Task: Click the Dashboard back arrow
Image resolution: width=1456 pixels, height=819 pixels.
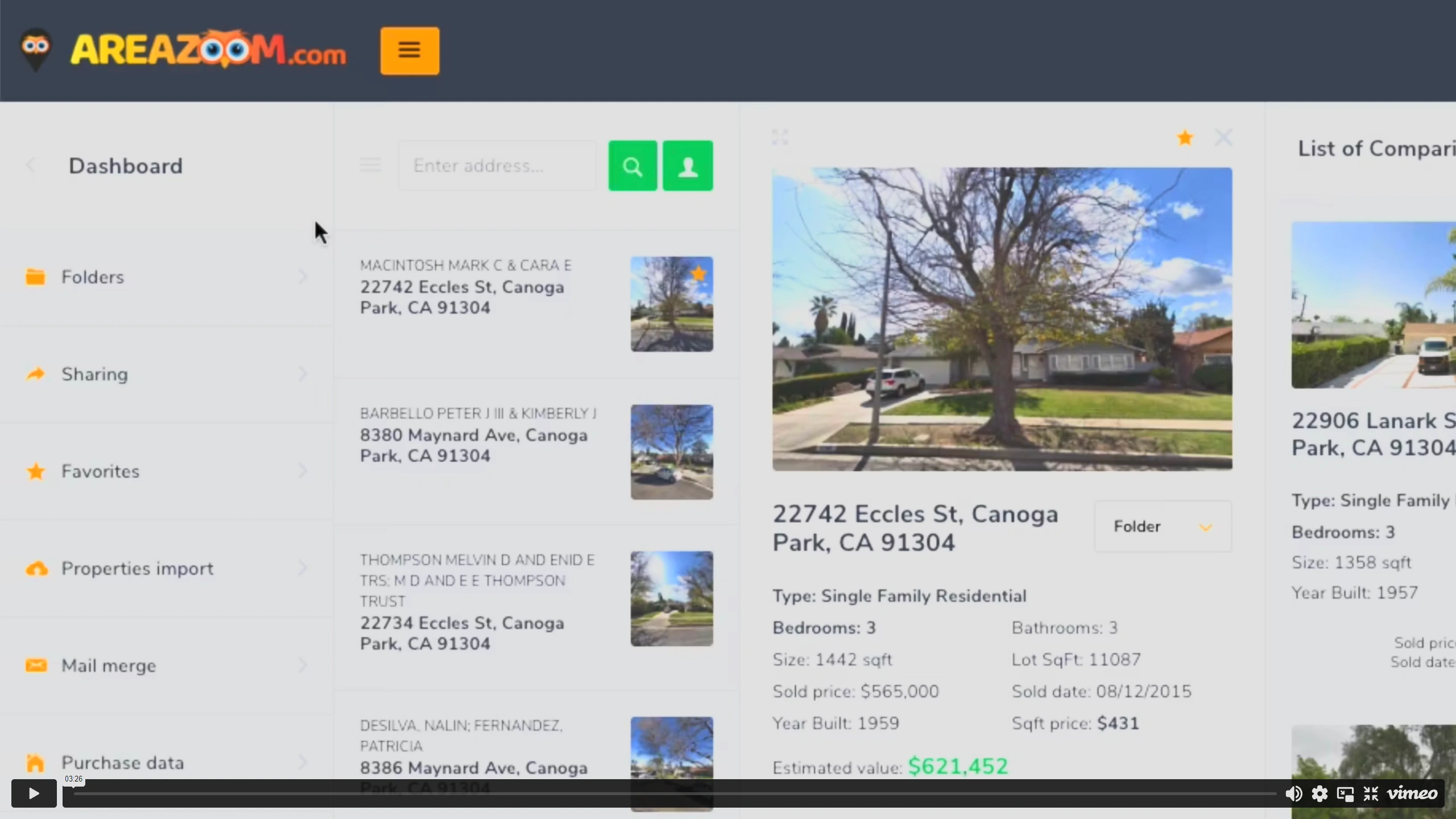Action: [31, 166]
